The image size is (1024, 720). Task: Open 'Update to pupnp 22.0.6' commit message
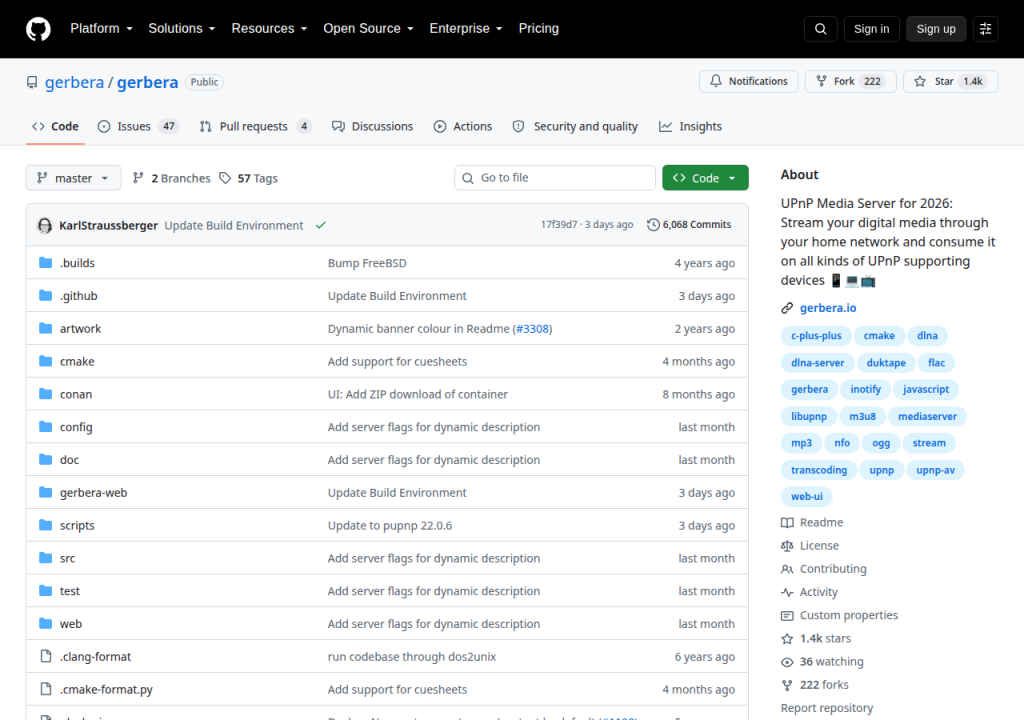point(390,525)
